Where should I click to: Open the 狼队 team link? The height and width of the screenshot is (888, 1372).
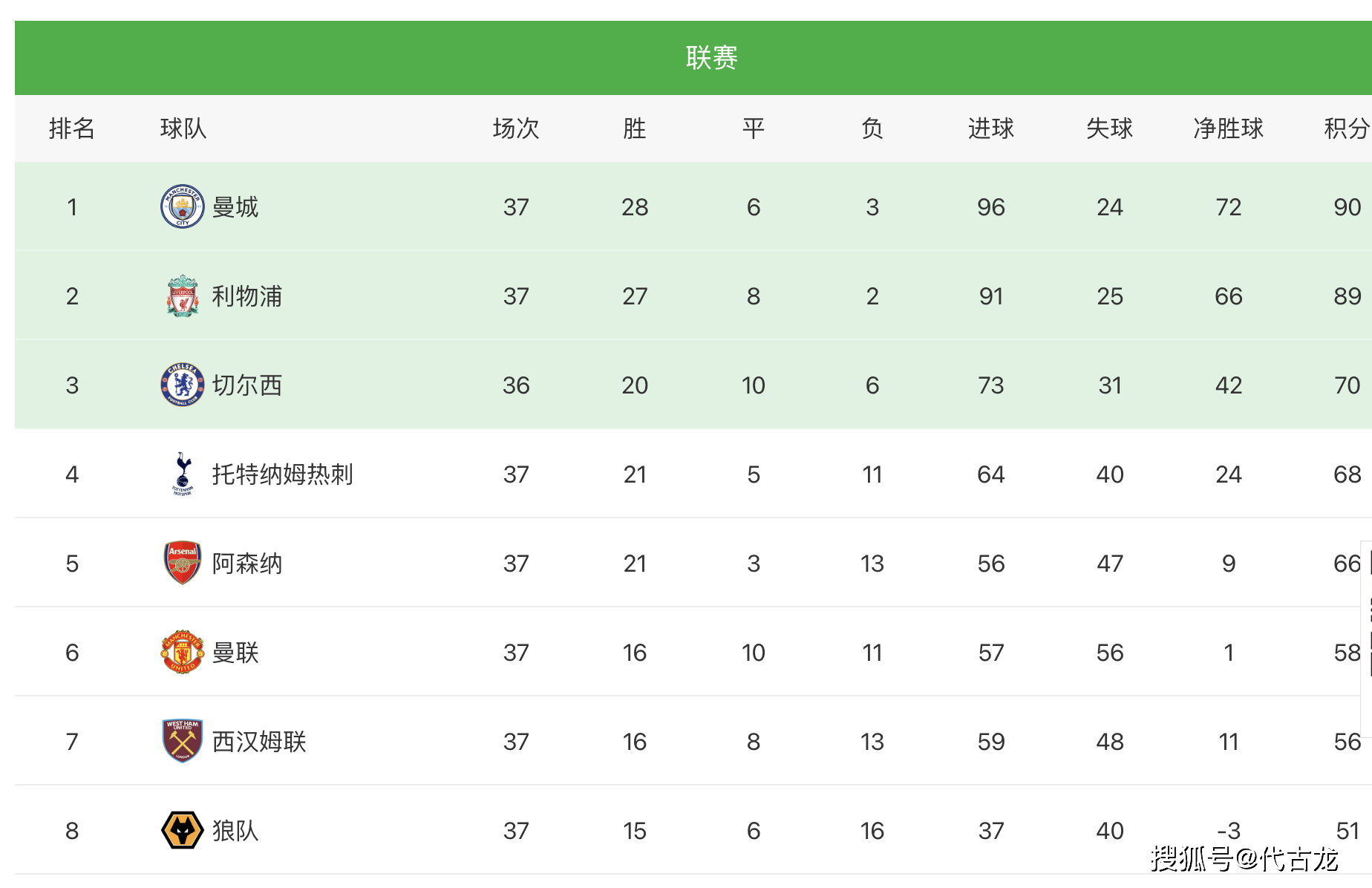pos(235,831)
